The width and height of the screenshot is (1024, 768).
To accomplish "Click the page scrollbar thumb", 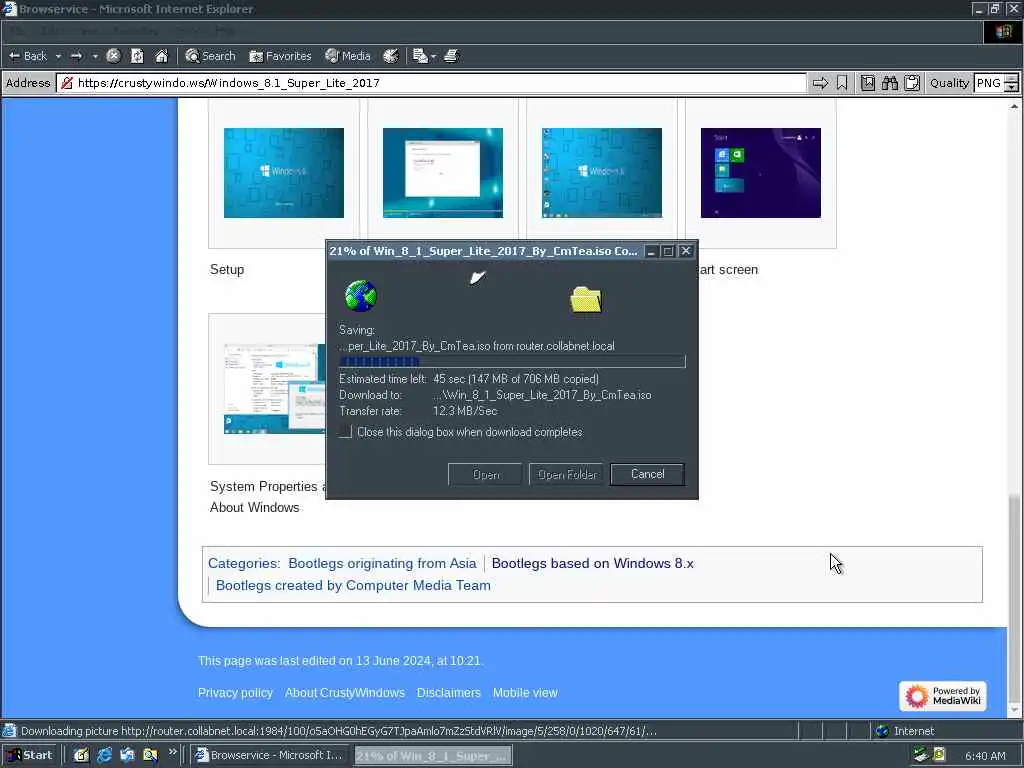I will coord(1014,597).
